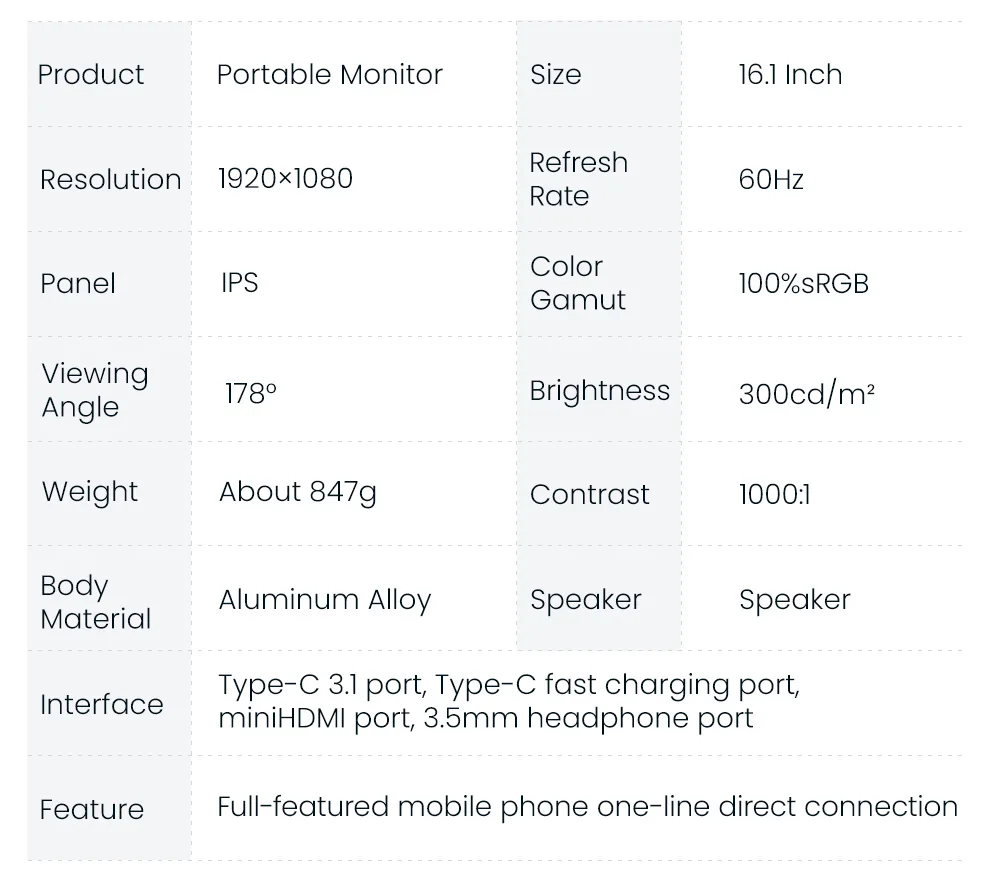Click the 'Feature' row label

pyautogui.click(x=92, y=809)
